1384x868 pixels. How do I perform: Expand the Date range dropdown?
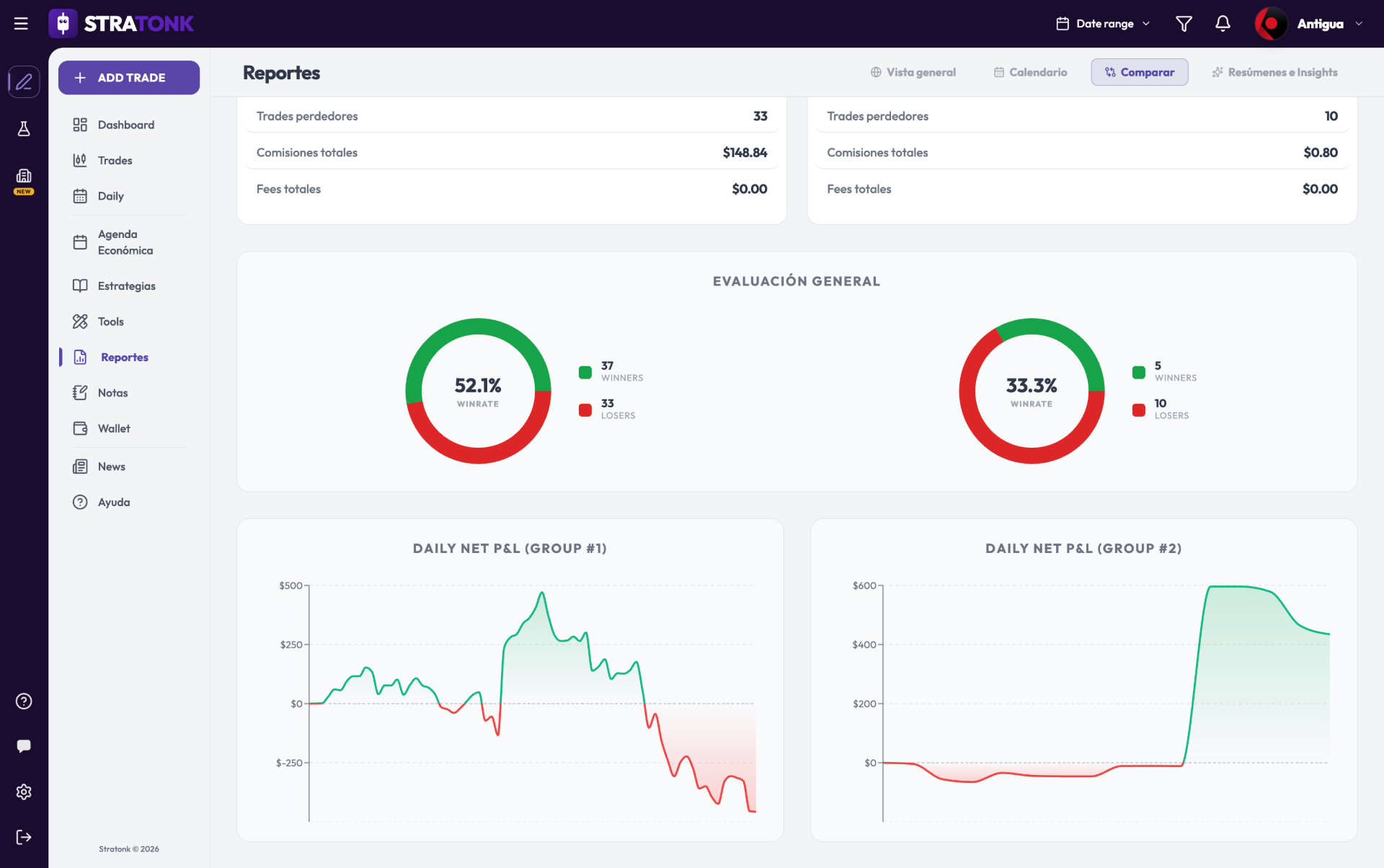pos(1103,24)
